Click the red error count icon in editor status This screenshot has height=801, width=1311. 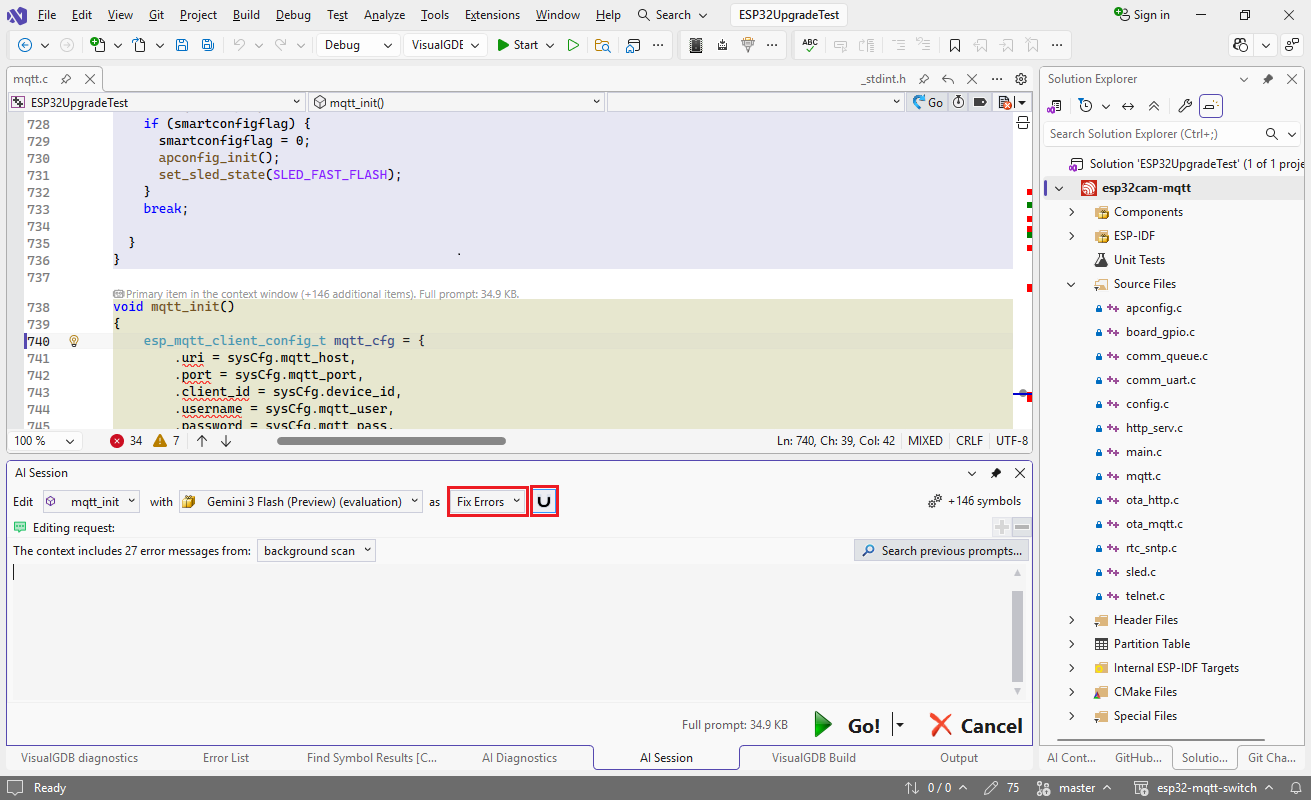click(x=117, y=441)
